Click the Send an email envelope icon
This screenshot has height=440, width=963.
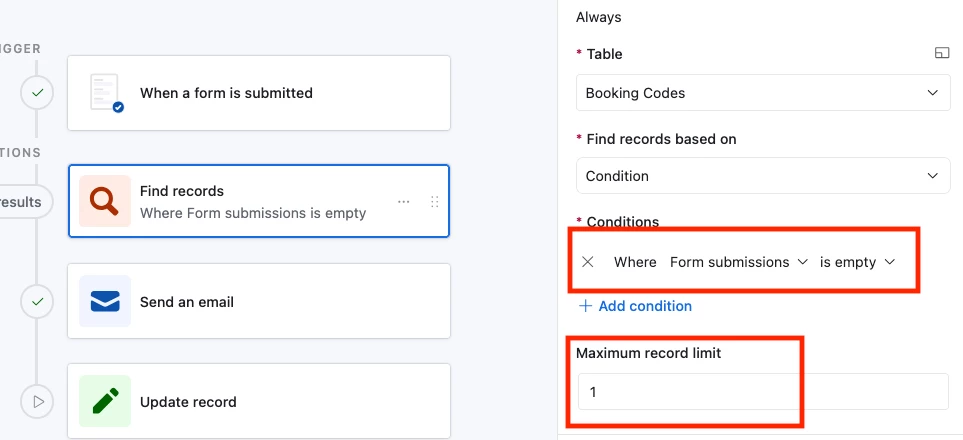click(x=105, y=301)
